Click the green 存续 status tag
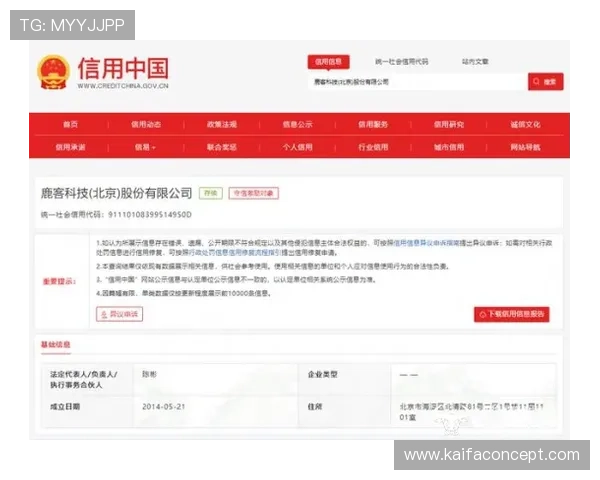600x480 pixels. [x=211, y=193]
